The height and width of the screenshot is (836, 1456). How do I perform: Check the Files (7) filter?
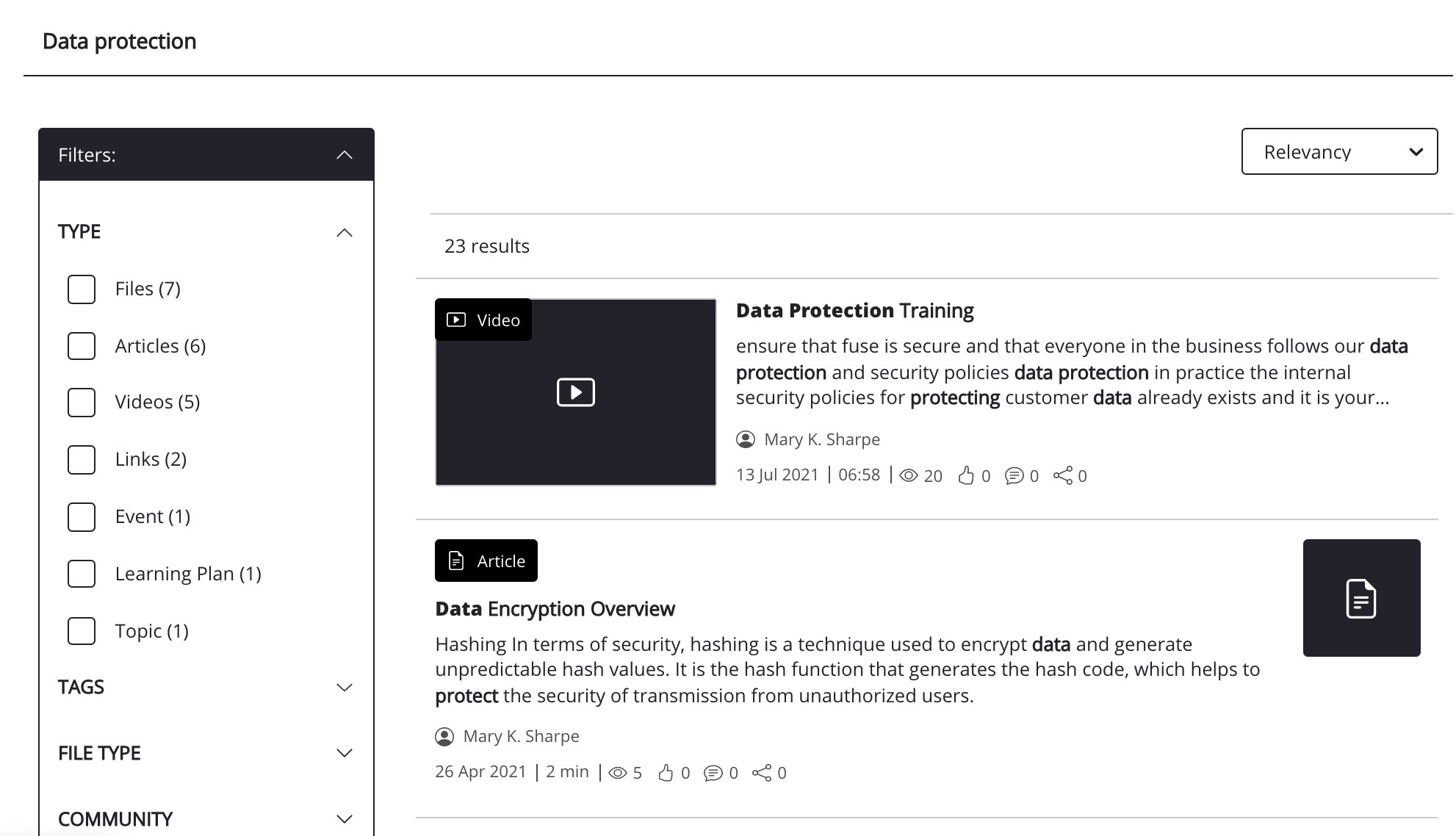pos(82,289)
